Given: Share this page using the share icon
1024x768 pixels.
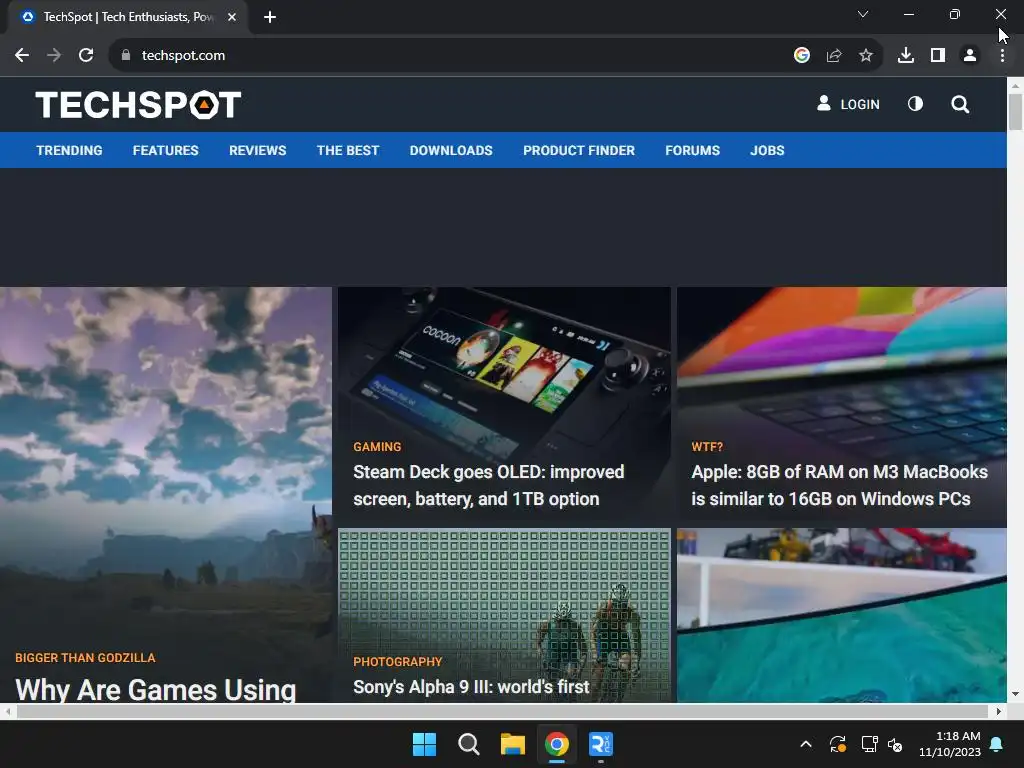Looking at the screenshot, I should pyautogui.click(x=833, y=56).
